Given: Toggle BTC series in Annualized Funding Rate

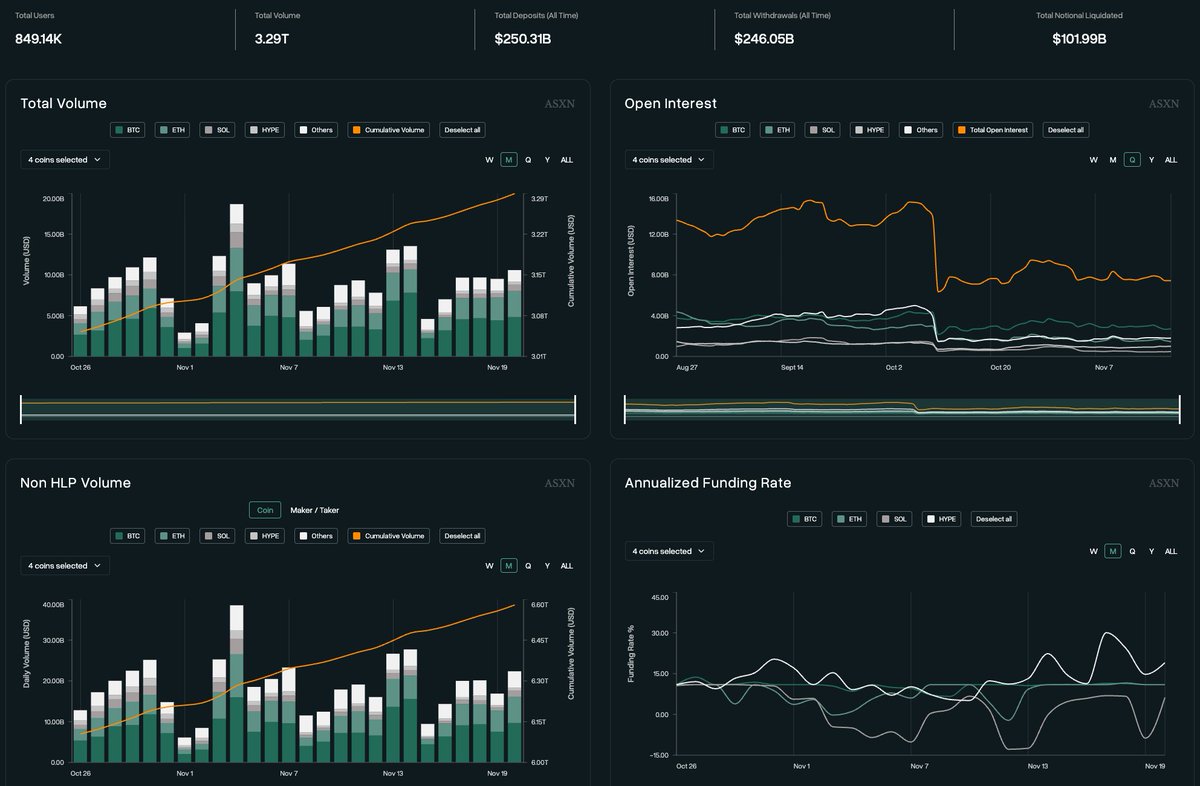Looking at the screenshot, I should click(805, 519).
